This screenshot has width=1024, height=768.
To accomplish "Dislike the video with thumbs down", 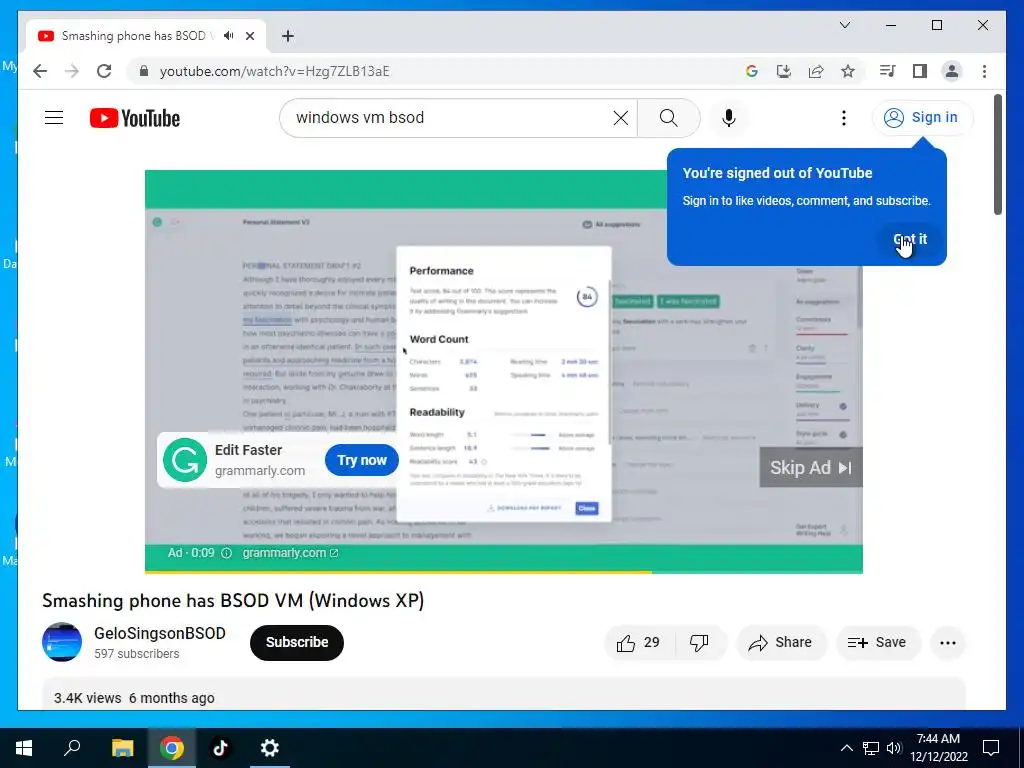I will [x=699, y=643].
